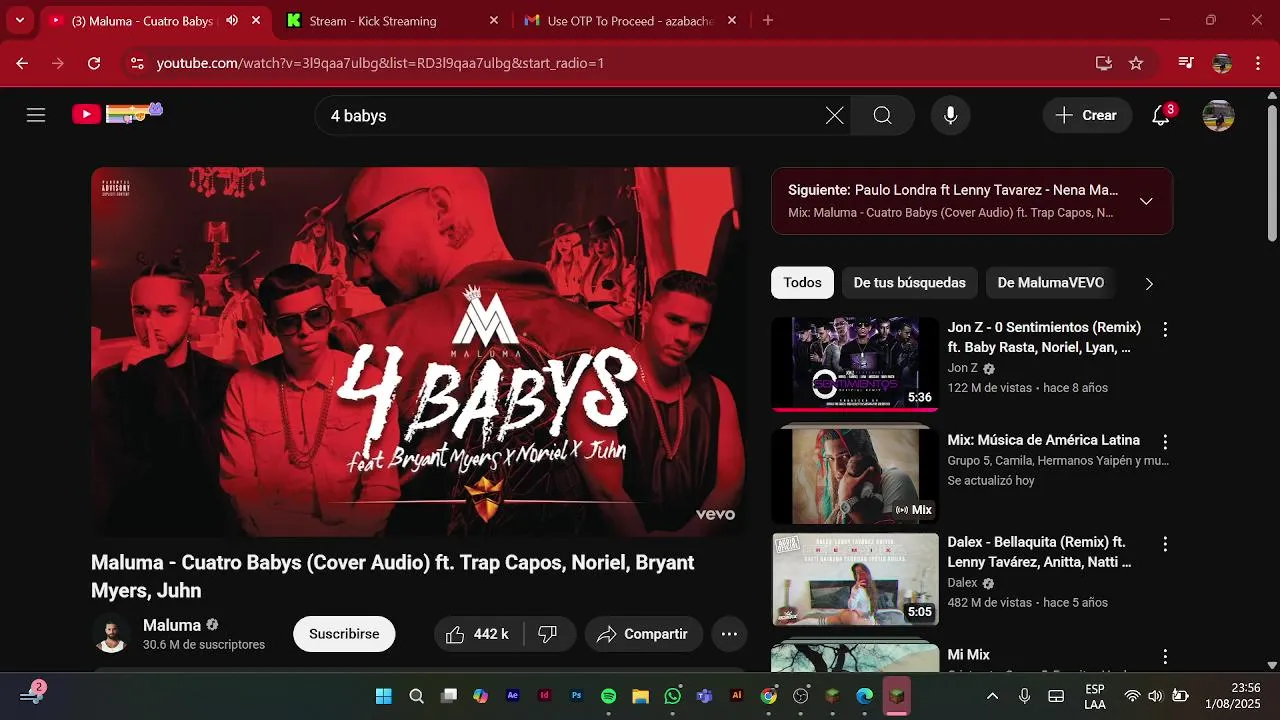This screenshot has height=720, width=1280.
Task: Like the video with thumbs up
Action: (478, 634)
